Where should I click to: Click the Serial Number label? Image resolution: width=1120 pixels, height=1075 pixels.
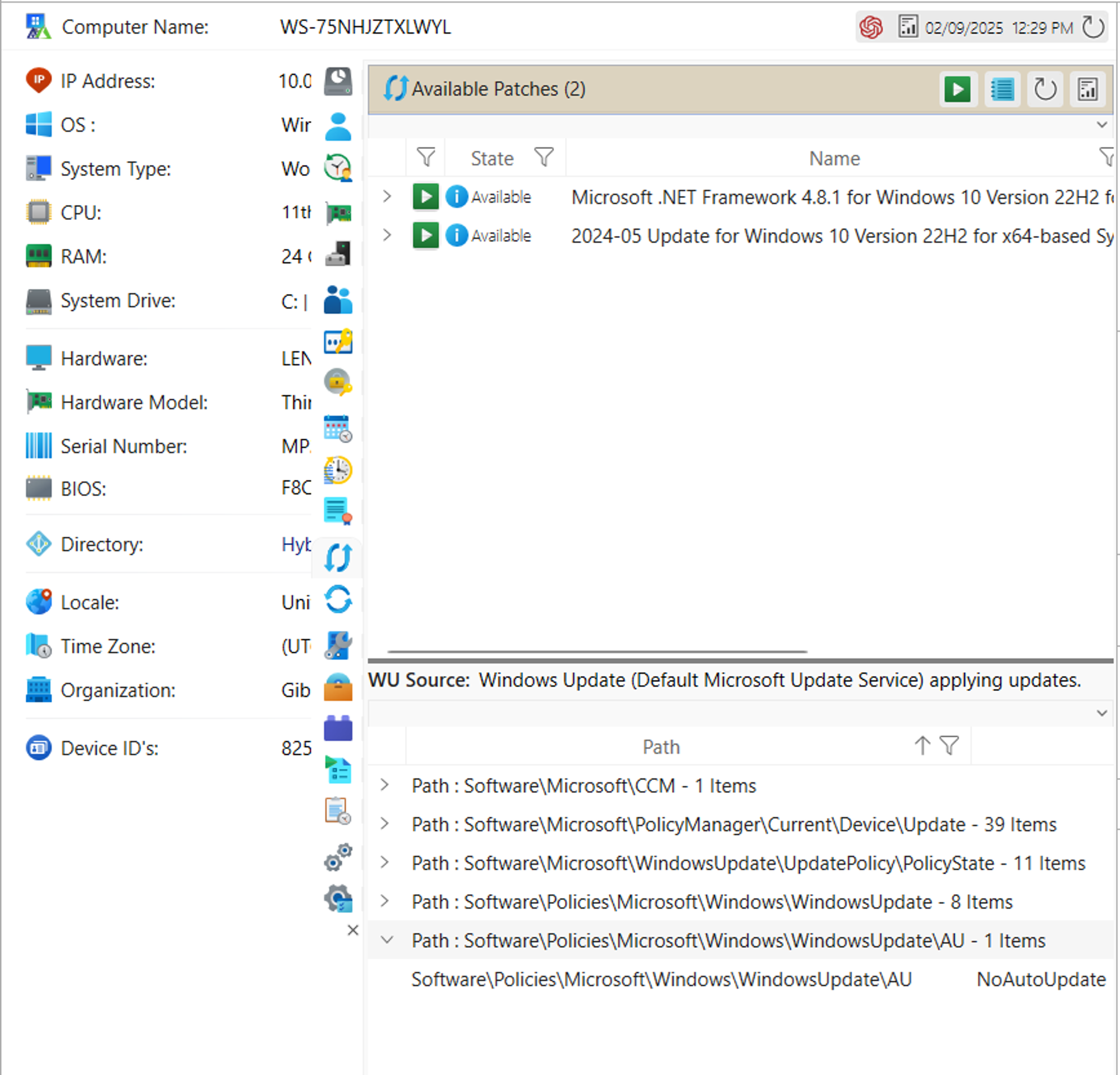click(x=123, y=446)
